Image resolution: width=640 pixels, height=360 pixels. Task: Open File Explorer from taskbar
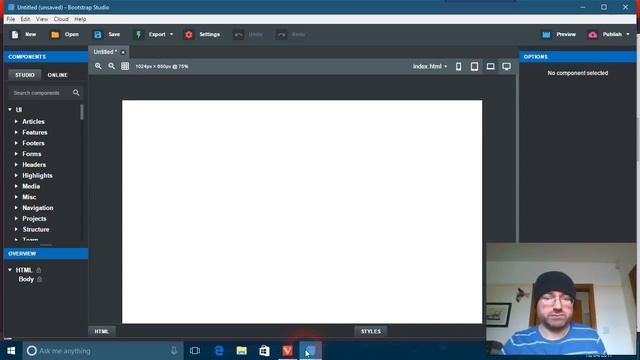click(x=242, y=351)
